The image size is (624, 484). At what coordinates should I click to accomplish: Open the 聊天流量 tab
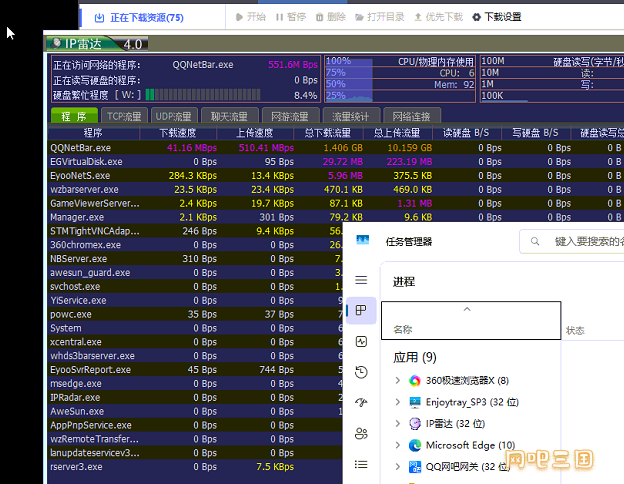click(230, 116)
